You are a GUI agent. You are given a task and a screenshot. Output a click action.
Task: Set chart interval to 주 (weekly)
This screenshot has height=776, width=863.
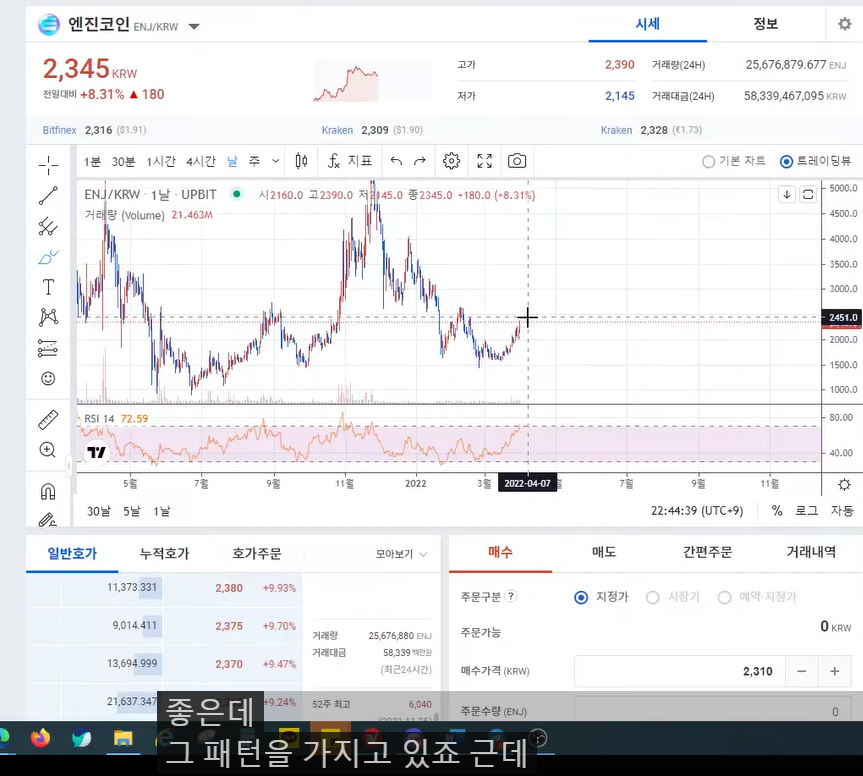(x=254, y=162)
